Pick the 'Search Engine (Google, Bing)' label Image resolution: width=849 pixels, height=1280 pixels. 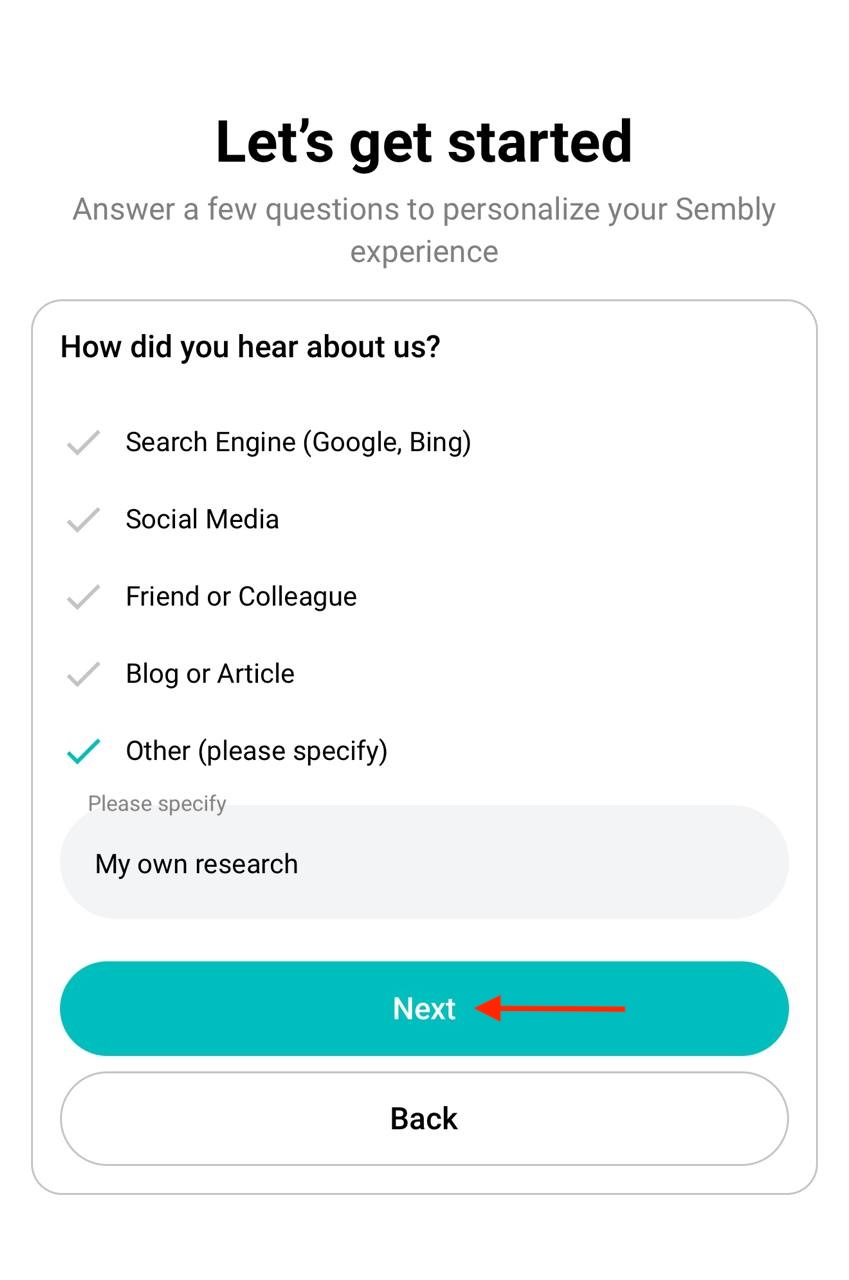298,442
